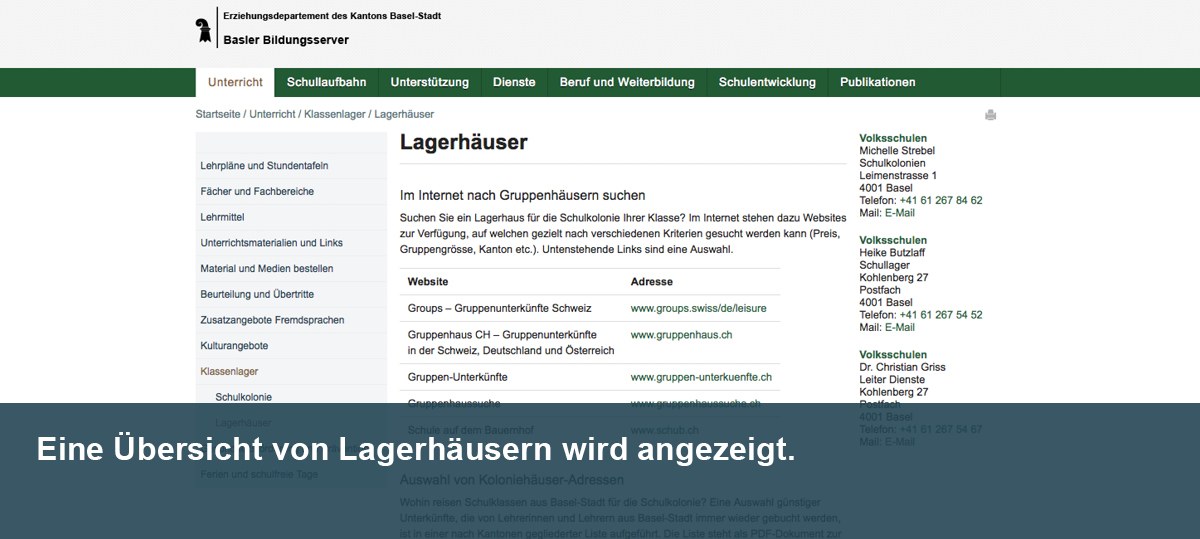This screenshot has height=539, width=1200.
Task: Go to Dienste menu item
Action: tap(514, 82)
